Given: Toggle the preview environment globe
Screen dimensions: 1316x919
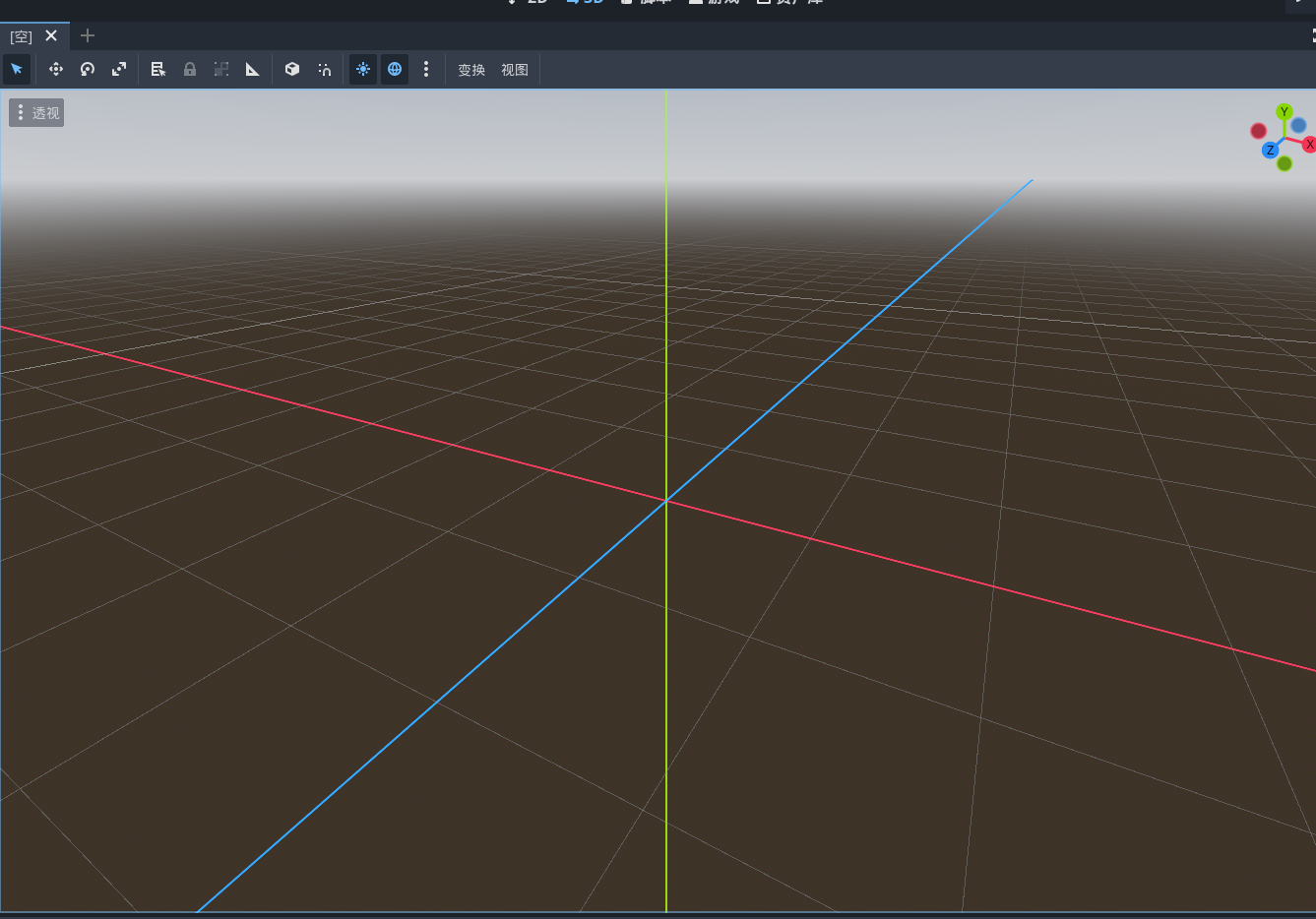Looking at the screenshot, I should pyautogui.click(x=395, y=69).
